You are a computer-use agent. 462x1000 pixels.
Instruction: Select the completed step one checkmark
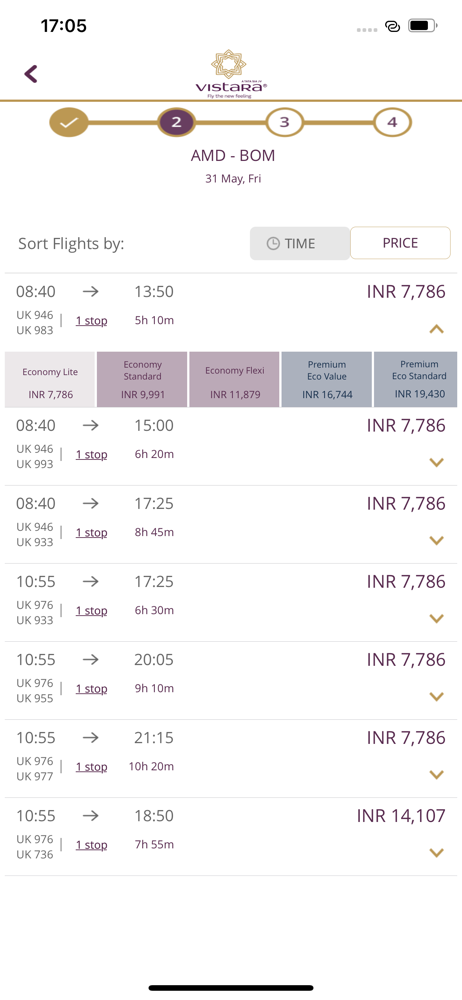click(69, 122)
